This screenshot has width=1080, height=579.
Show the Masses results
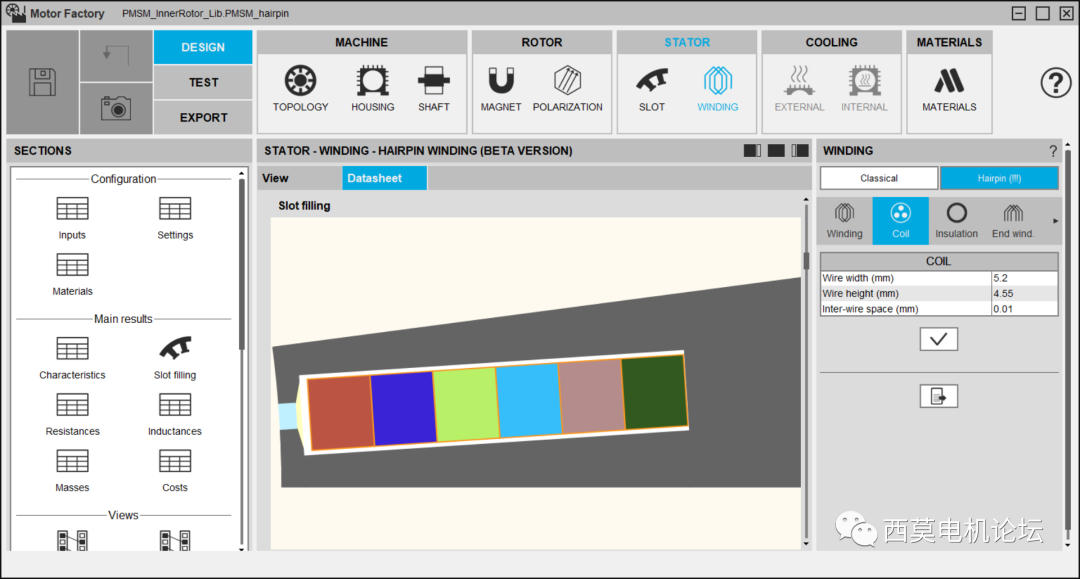72,471
